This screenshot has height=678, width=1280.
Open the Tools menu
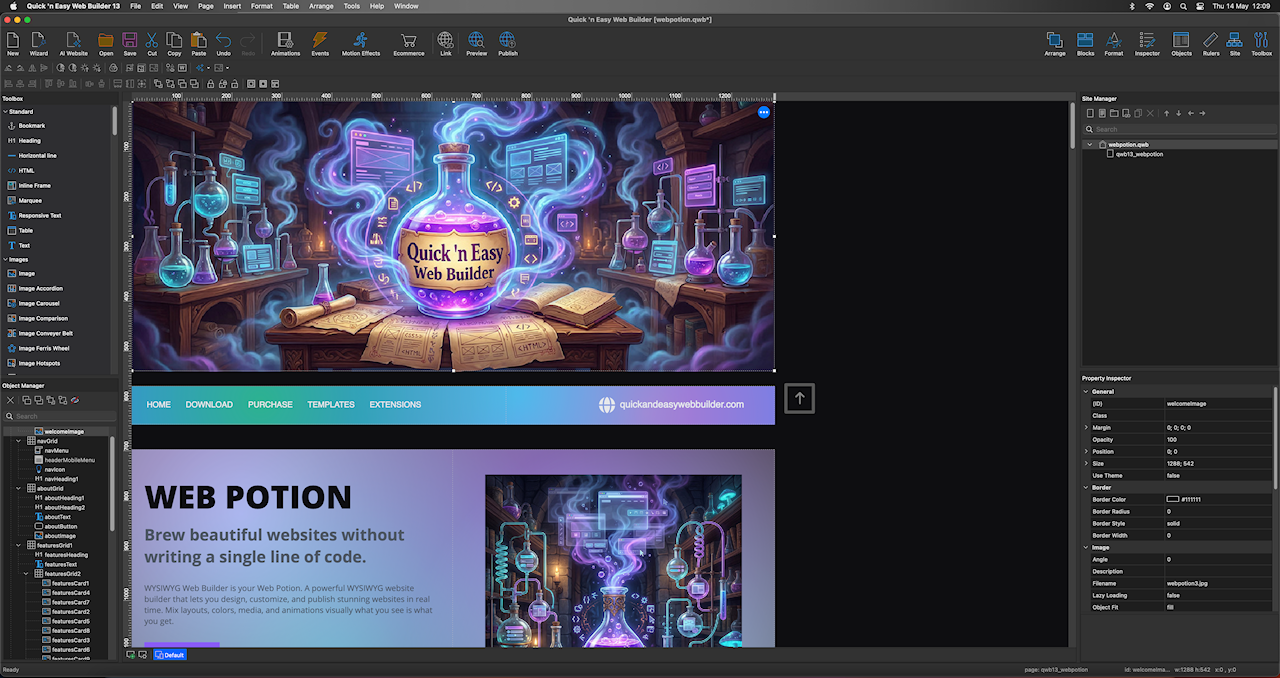352,6
